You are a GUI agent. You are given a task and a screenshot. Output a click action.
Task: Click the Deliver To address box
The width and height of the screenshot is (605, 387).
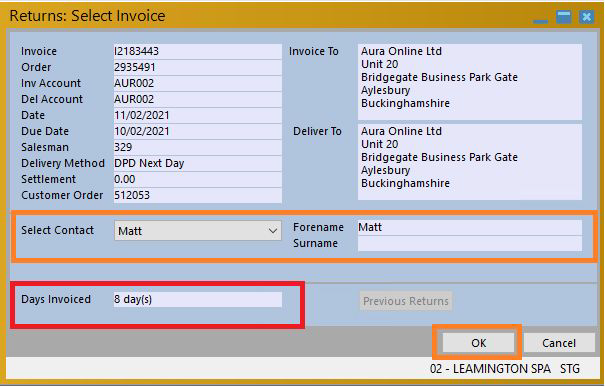pos(470,162)
